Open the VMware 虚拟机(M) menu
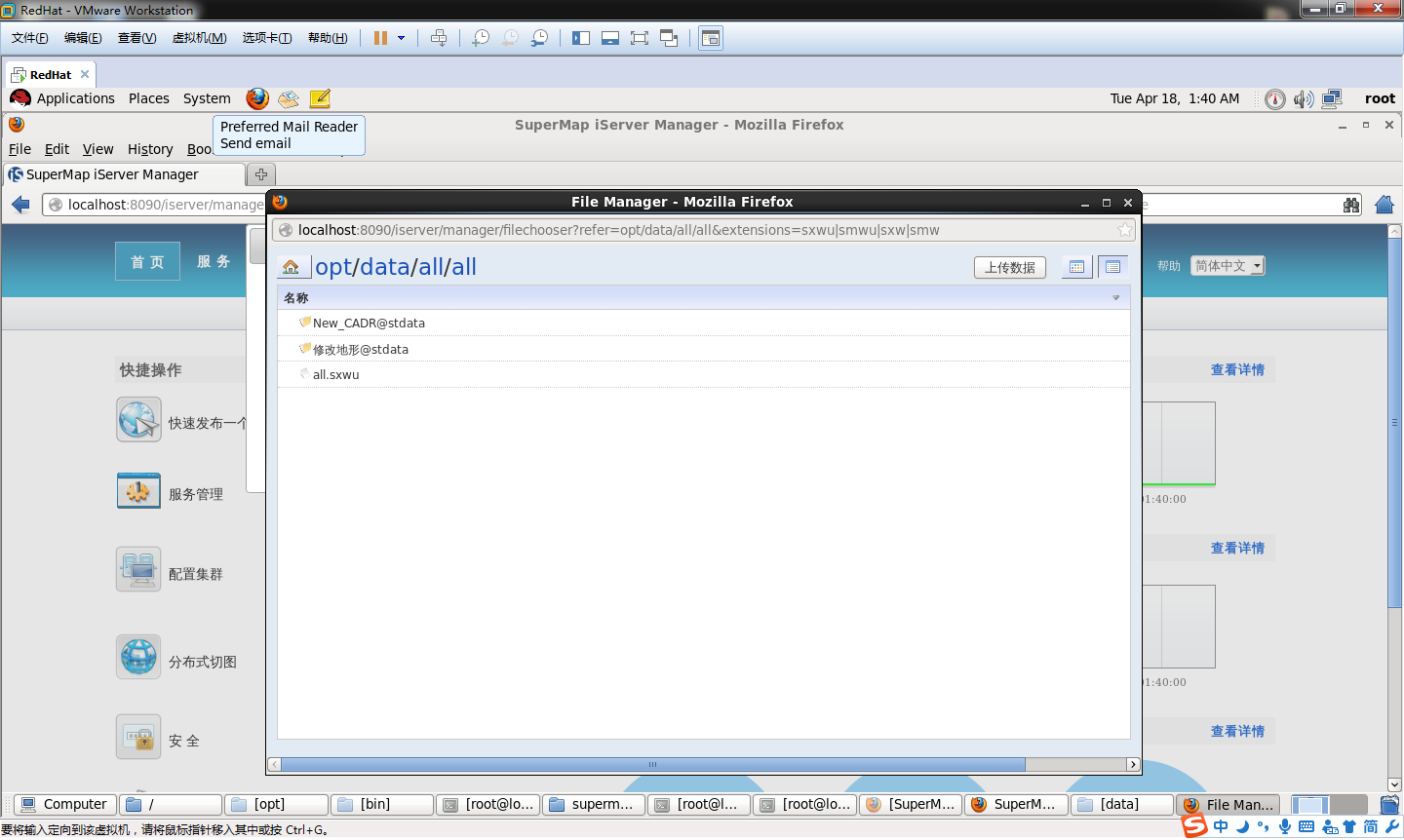 199,38
